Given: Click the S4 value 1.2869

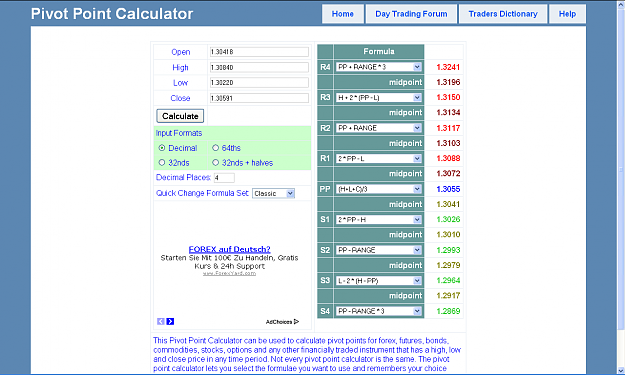Looking at the screenshot, I should (448, 311).
